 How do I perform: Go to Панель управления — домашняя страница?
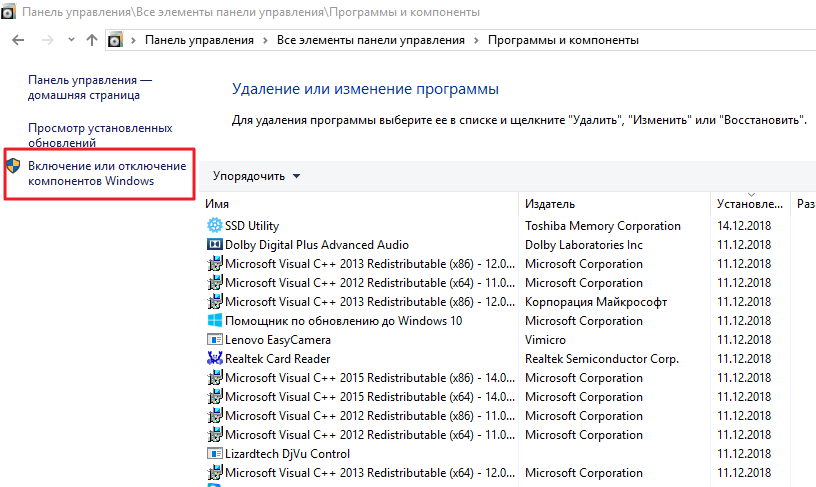coord(90,87)
